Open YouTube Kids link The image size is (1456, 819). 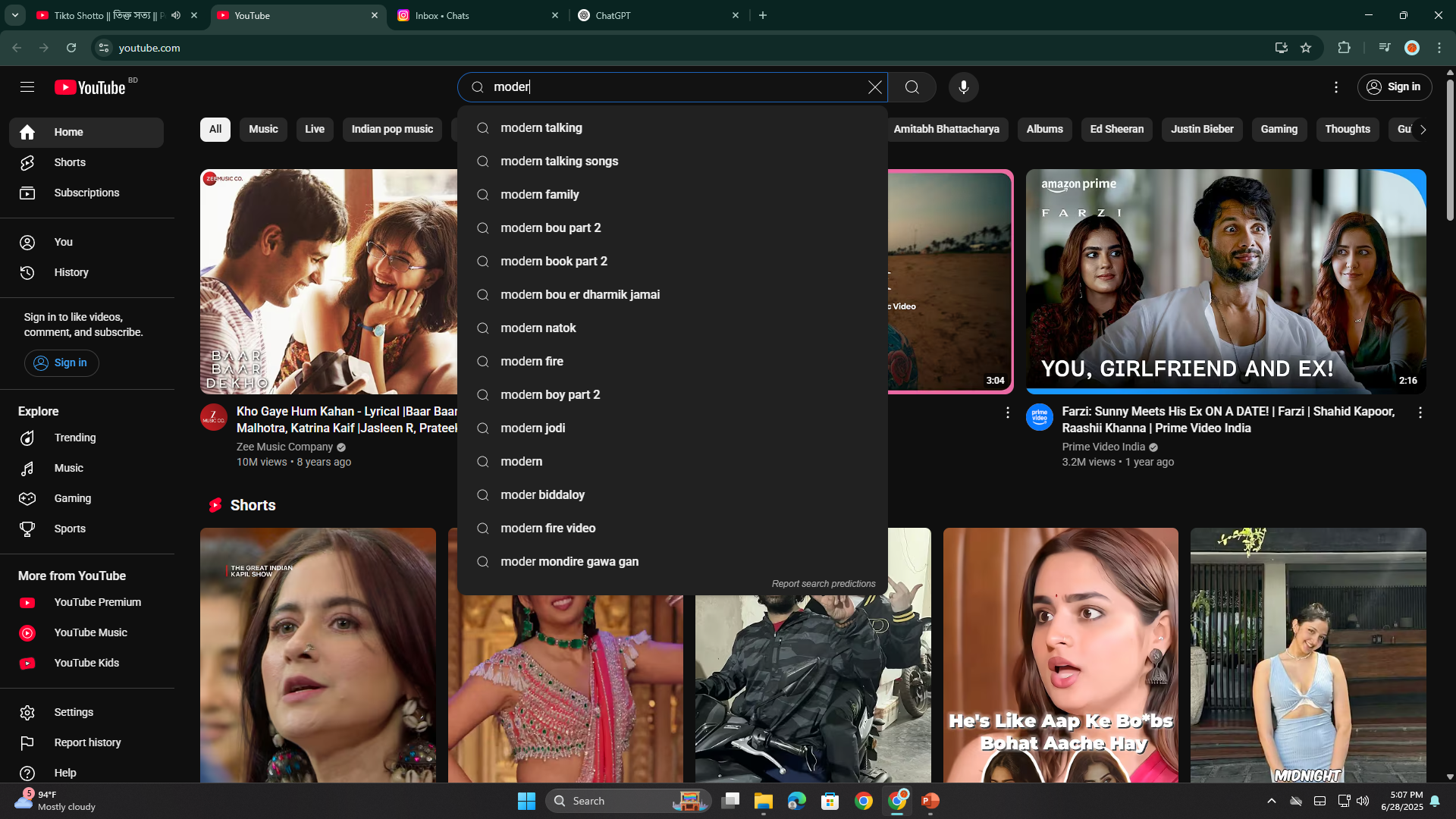click(86, 663)
